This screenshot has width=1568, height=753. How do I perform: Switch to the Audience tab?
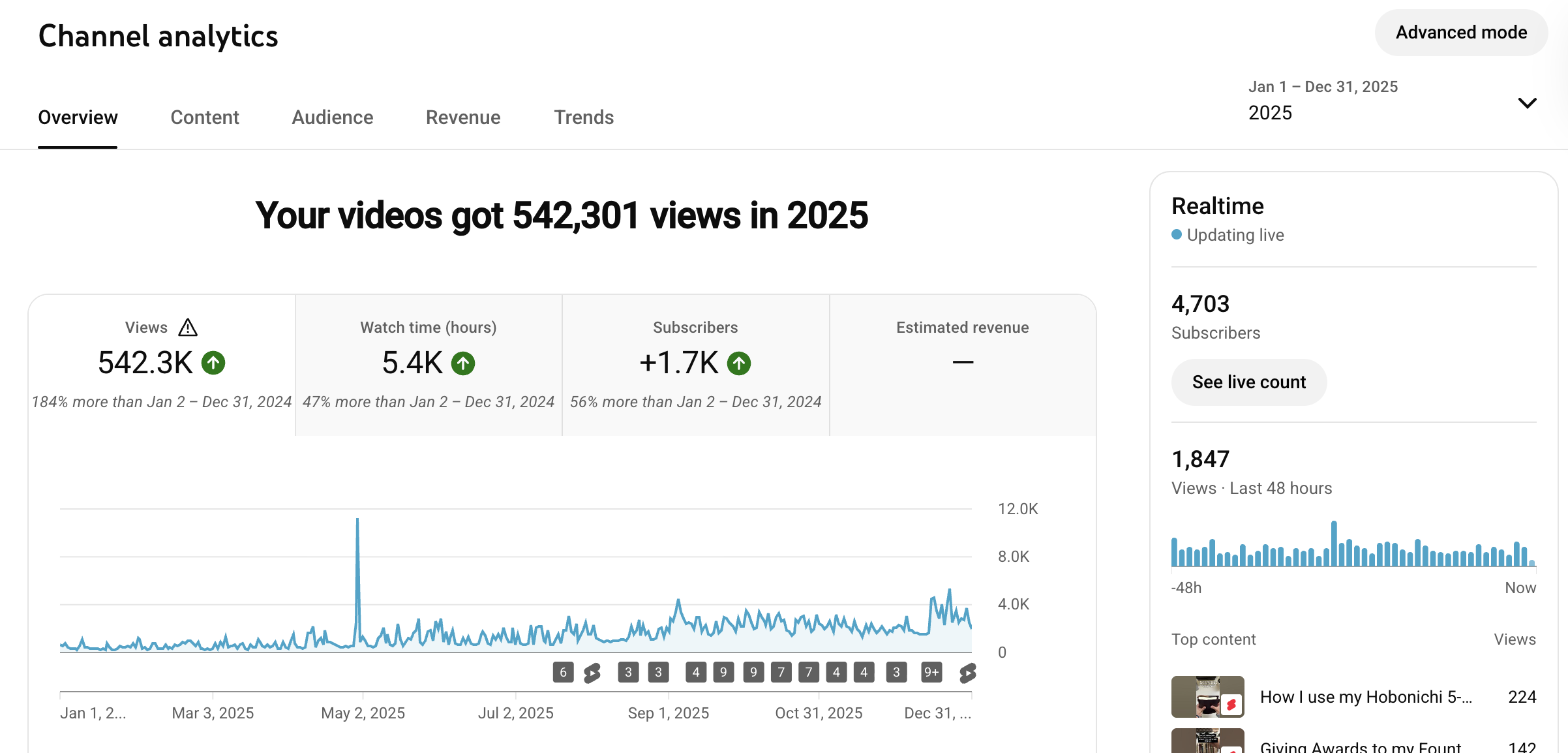[332, 117]
